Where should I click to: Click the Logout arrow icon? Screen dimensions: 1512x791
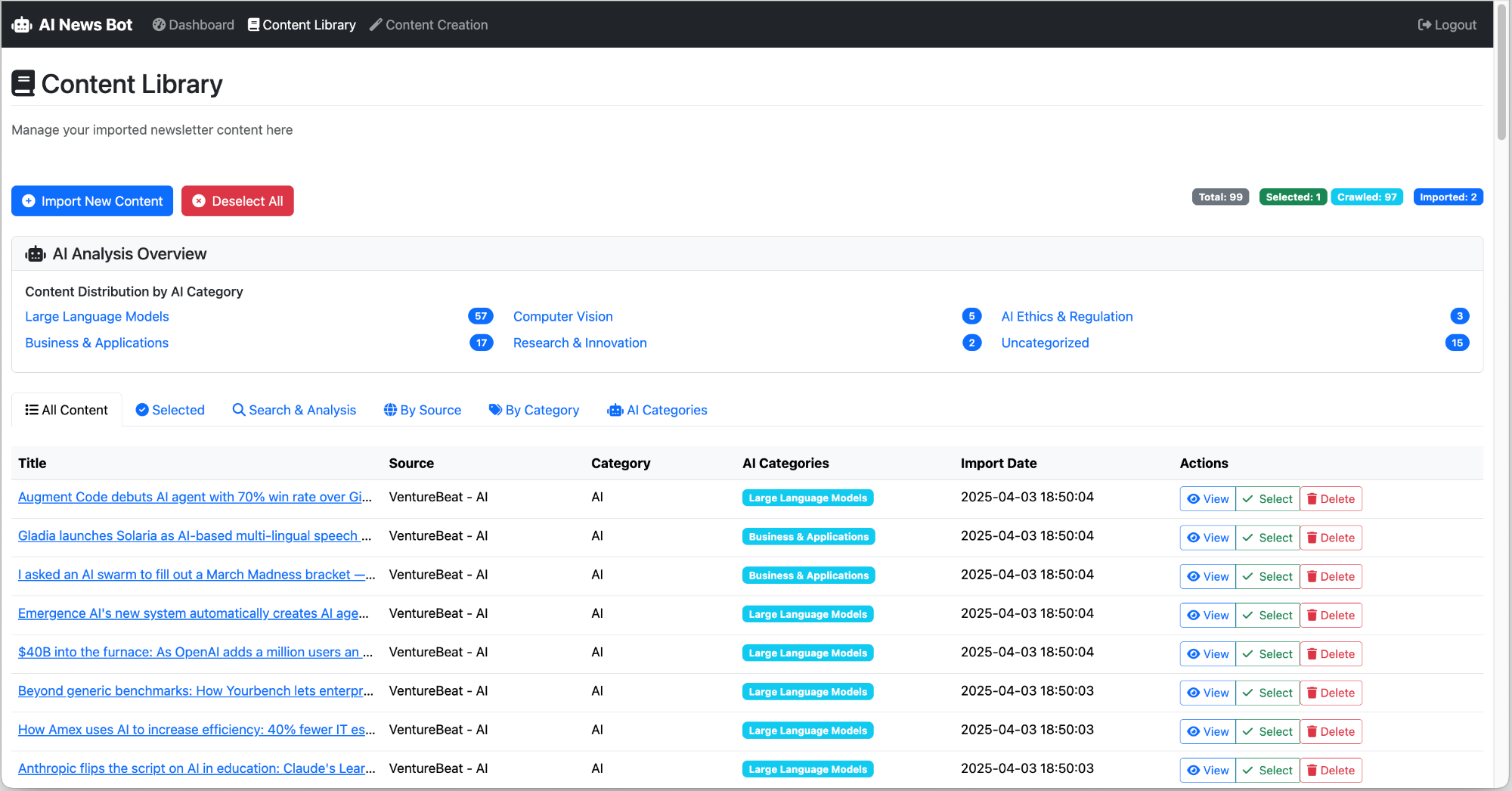[x=1424, y=25]
